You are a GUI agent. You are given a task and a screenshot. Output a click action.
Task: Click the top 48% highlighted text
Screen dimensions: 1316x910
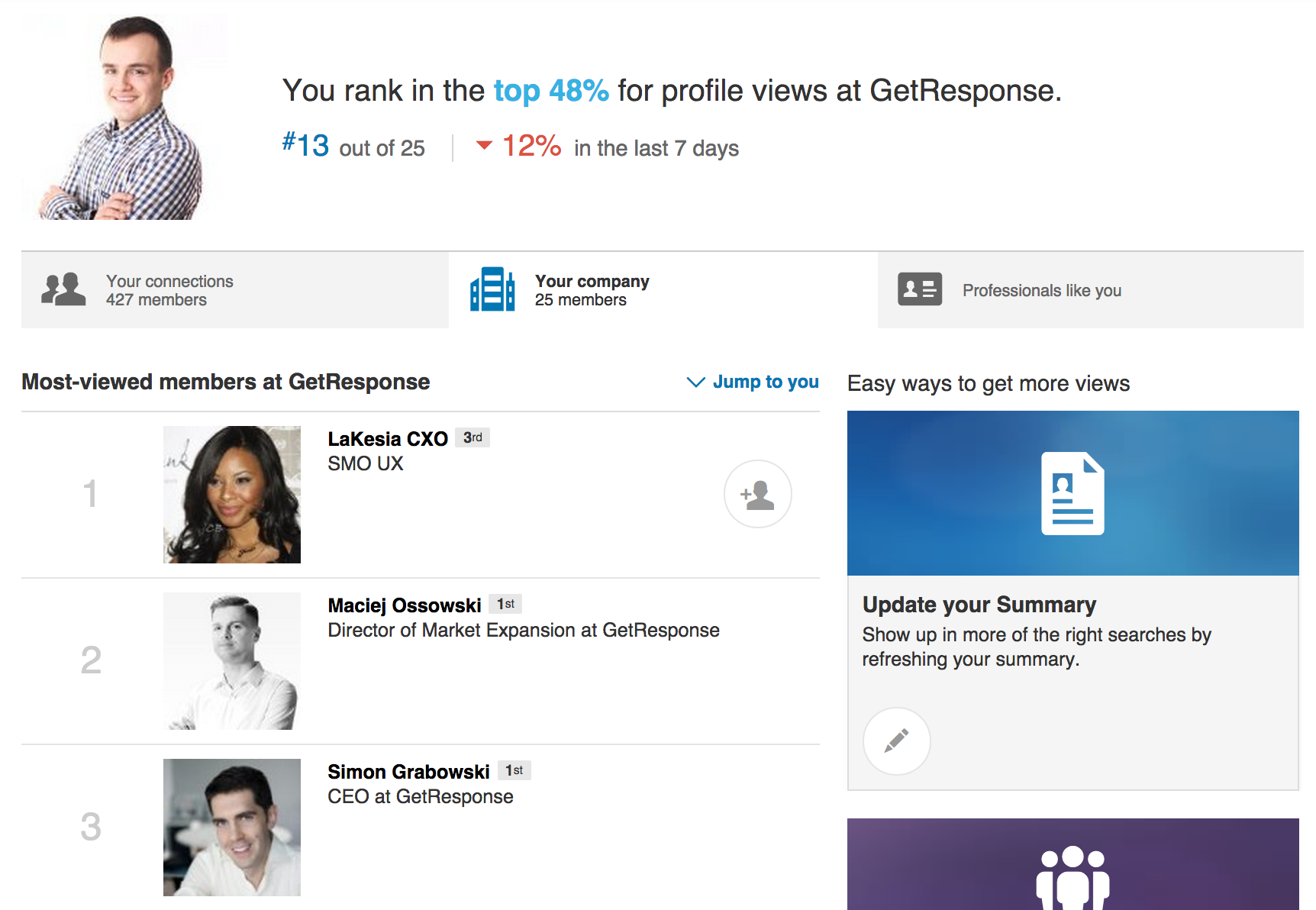pos(551,91)
